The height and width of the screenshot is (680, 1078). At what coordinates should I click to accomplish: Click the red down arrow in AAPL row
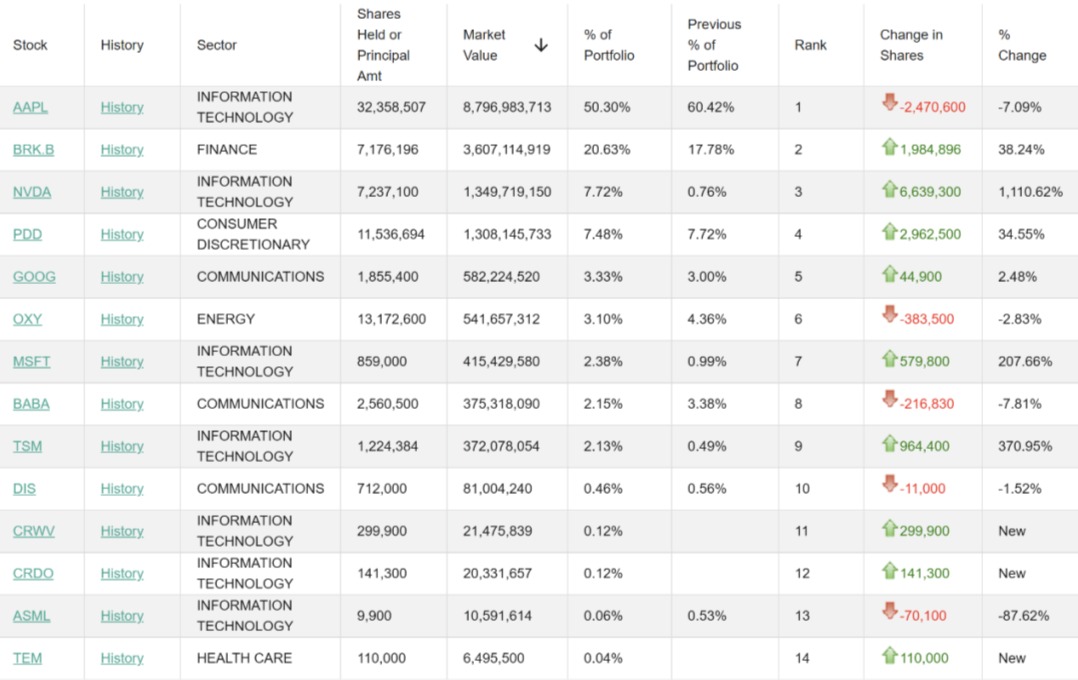coord(889,103)
